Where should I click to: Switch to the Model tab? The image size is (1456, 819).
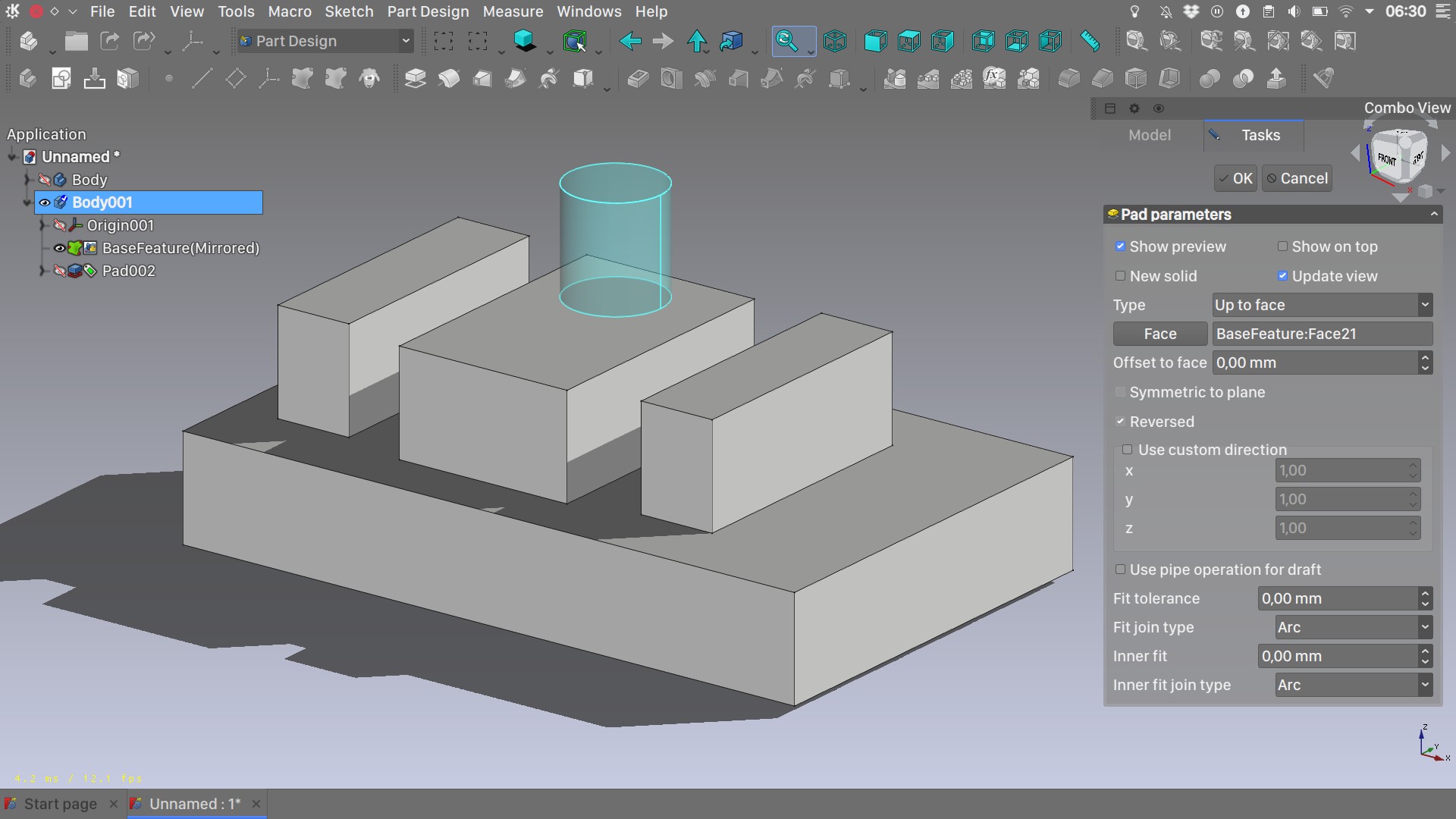[x=1150, y=135]
